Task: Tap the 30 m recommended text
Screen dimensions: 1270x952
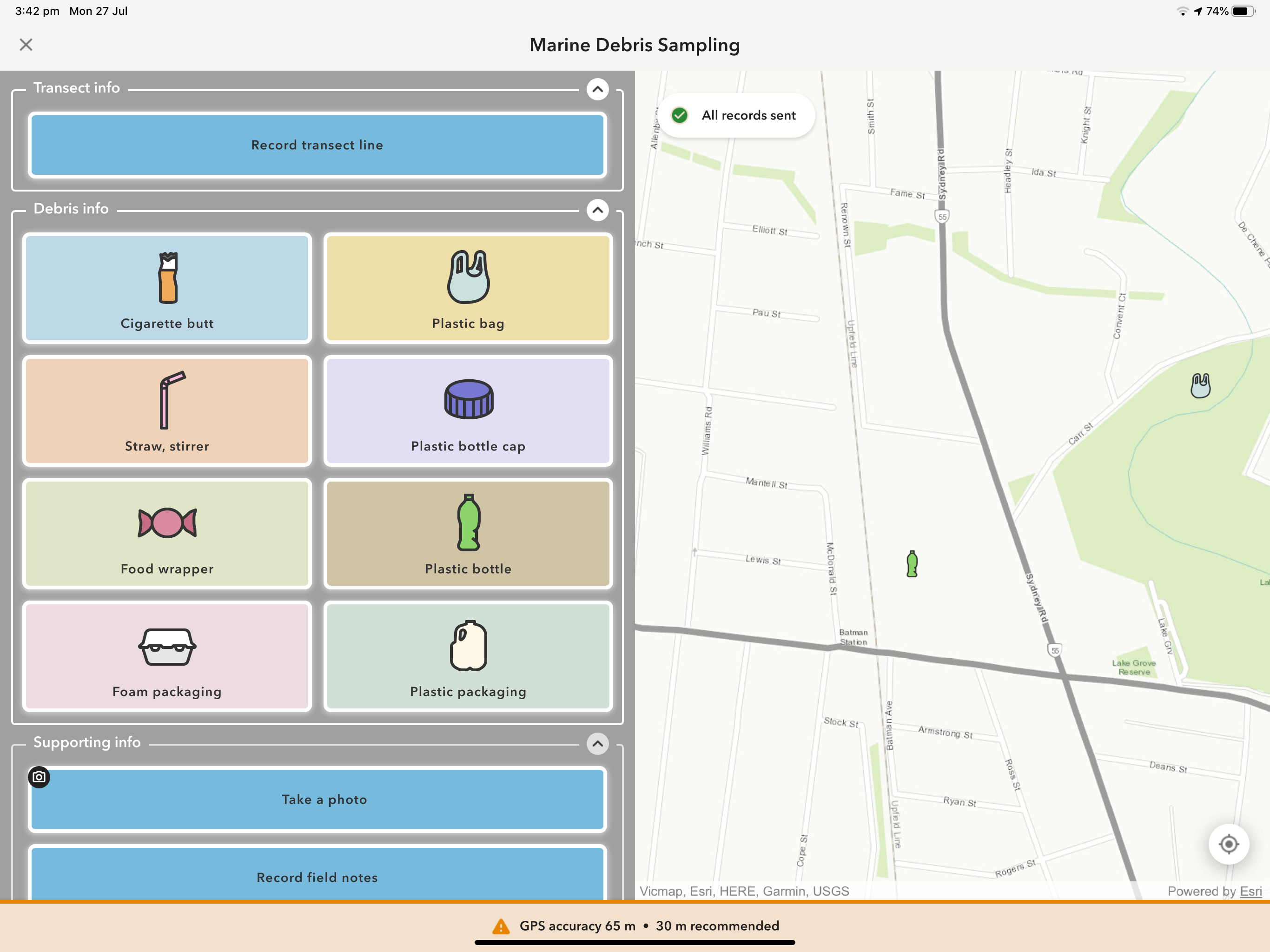Action: [717, 926]
